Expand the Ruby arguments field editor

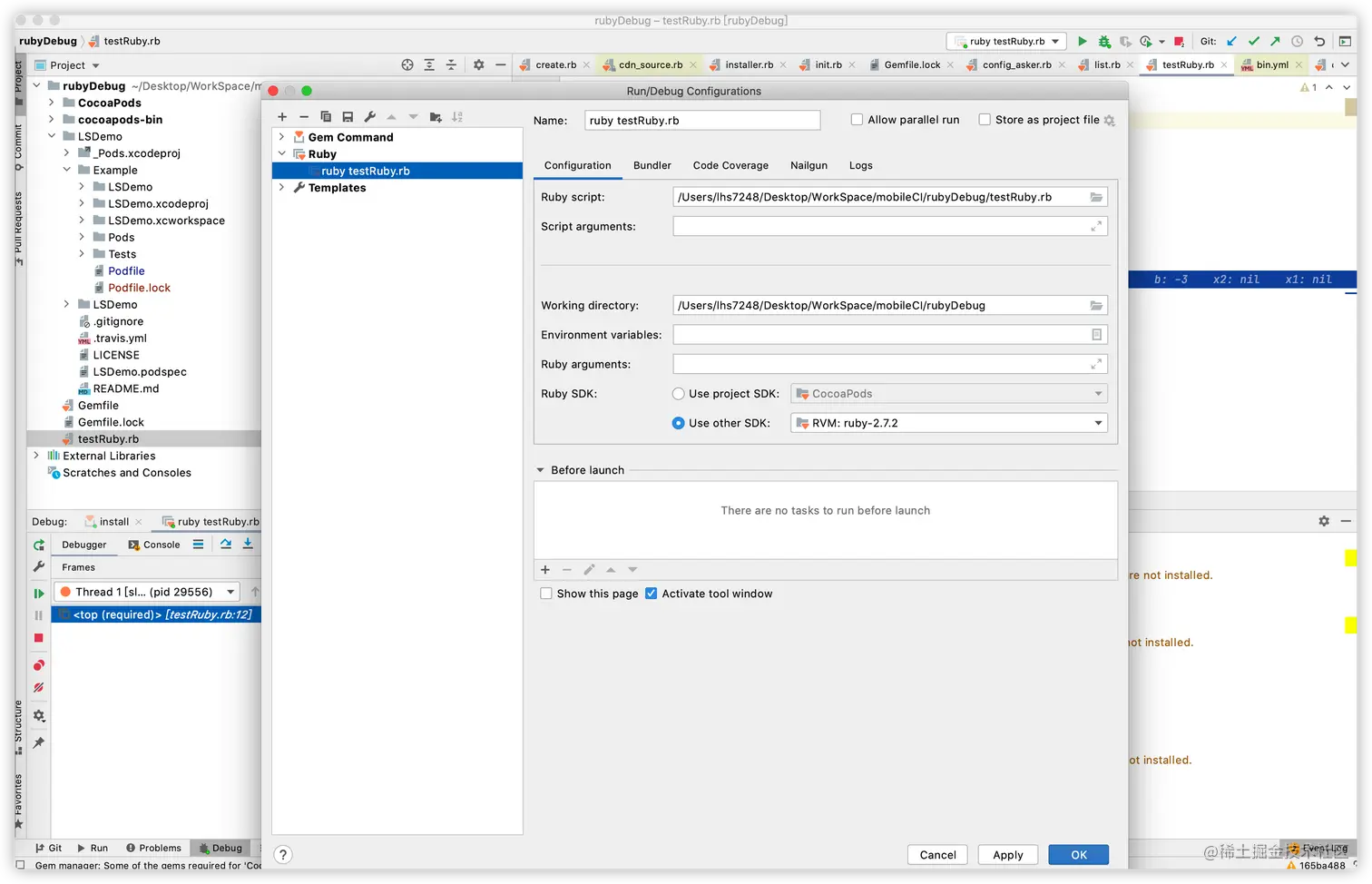1096,364
